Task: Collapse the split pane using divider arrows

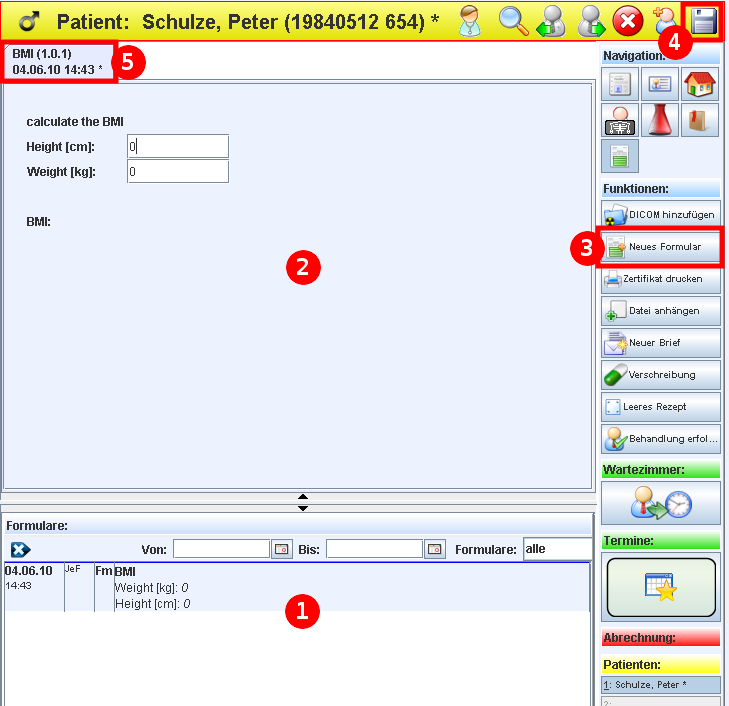Action: (303, 502)
